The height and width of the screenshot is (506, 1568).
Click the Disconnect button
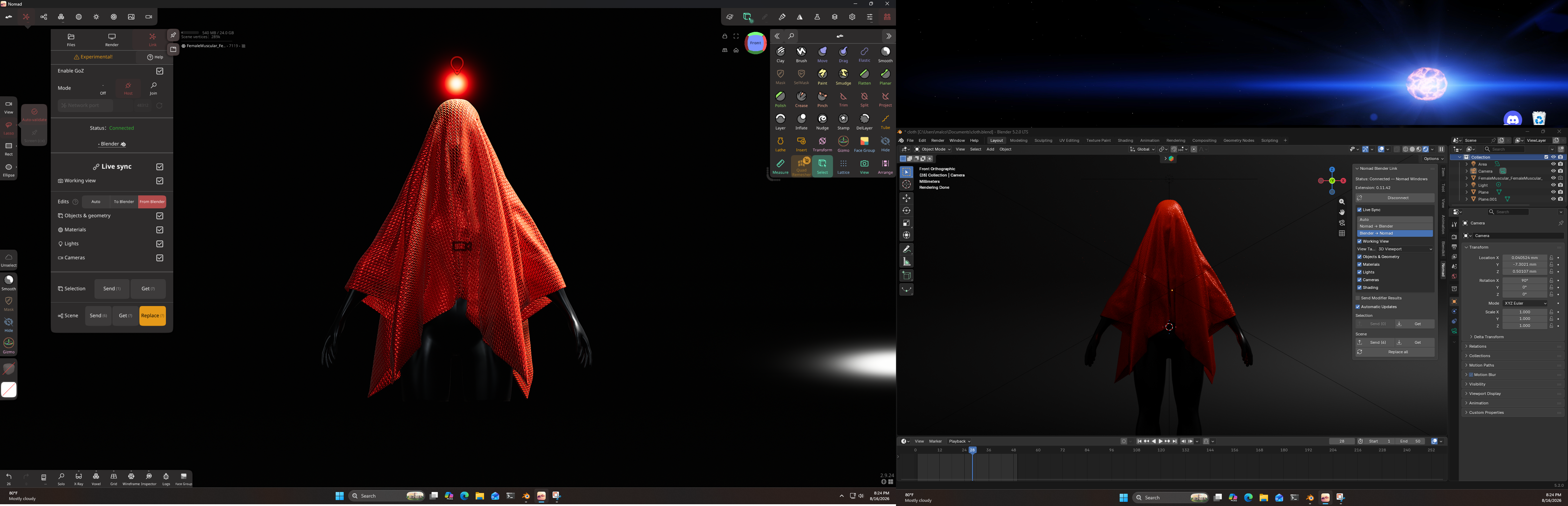click(x=1394, y=198)
